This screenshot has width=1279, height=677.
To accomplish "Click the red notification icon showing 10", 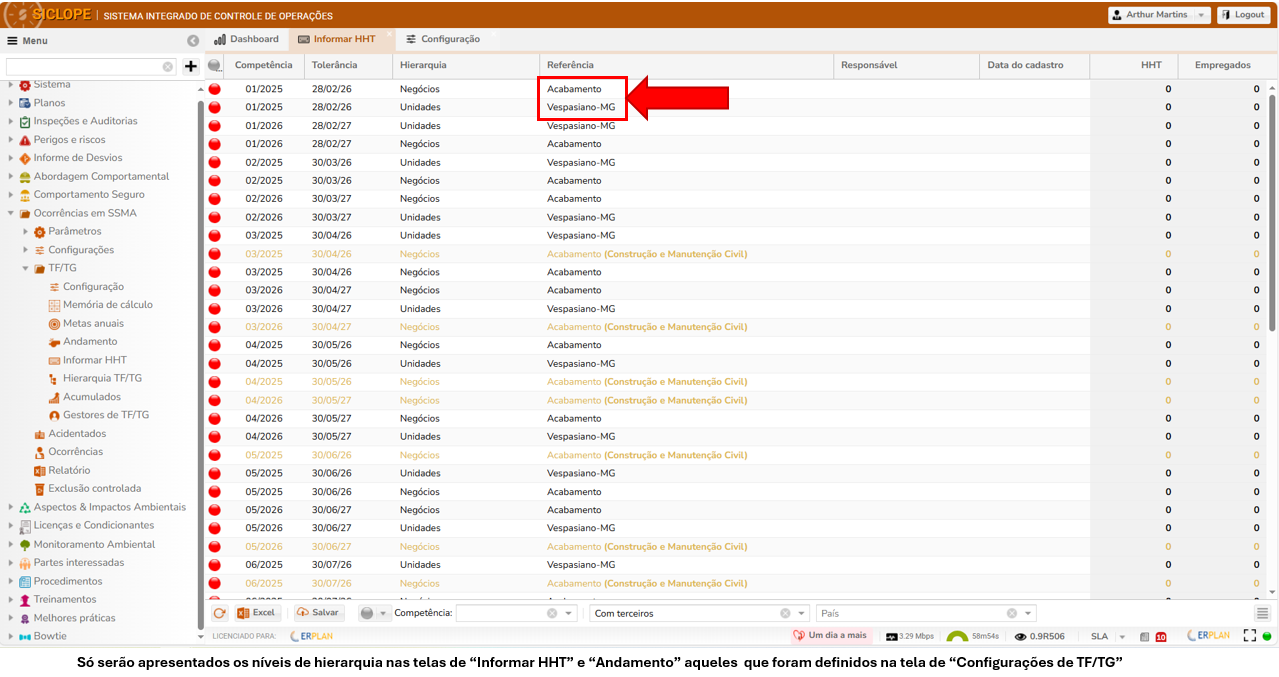I will coord(1161,637).
